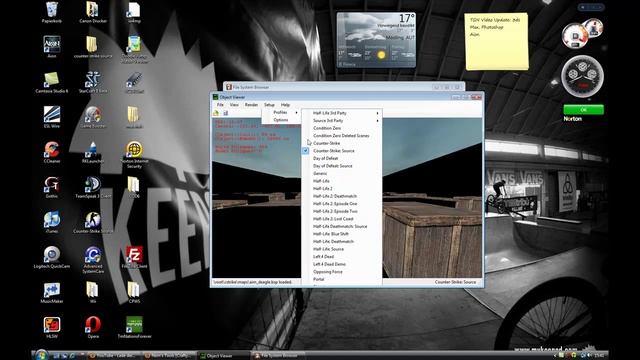
Task: Launch Advanced SystemCare shortcut
Action: point(93,260)
